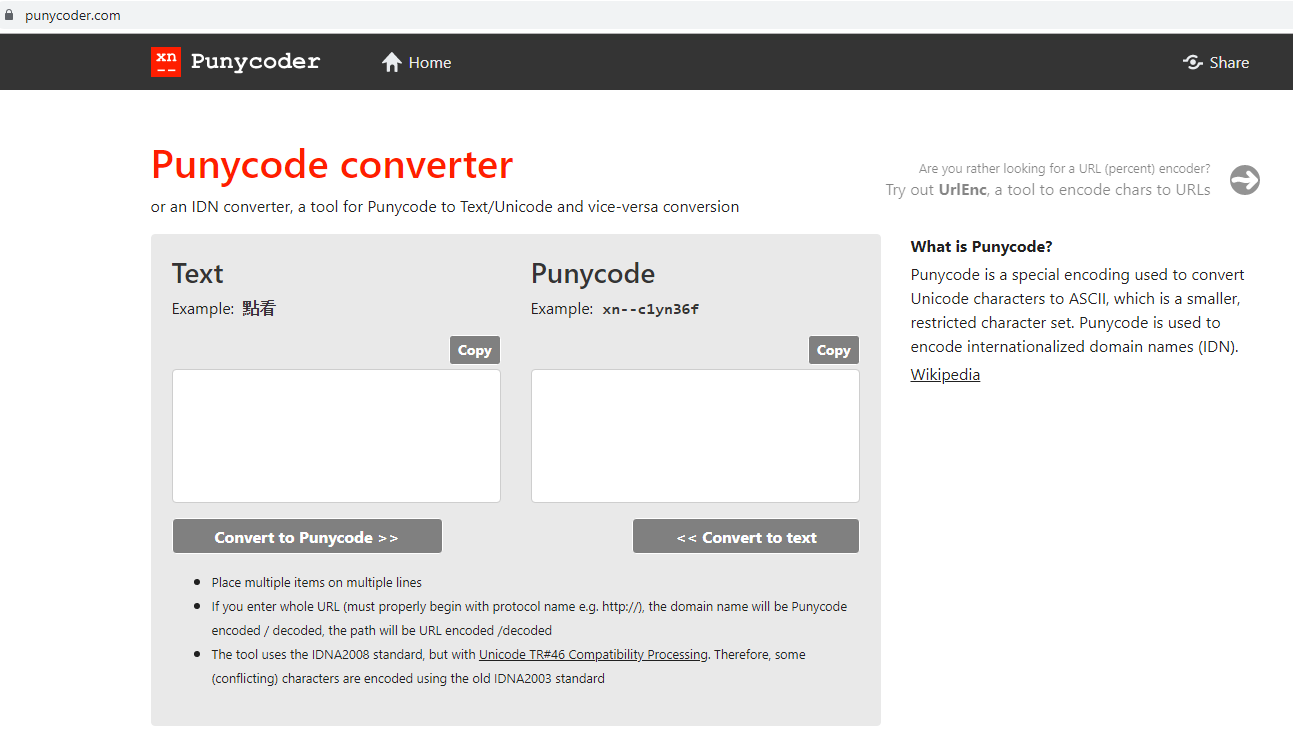
Task: Click Convert to text button
Action: (746, 537)
